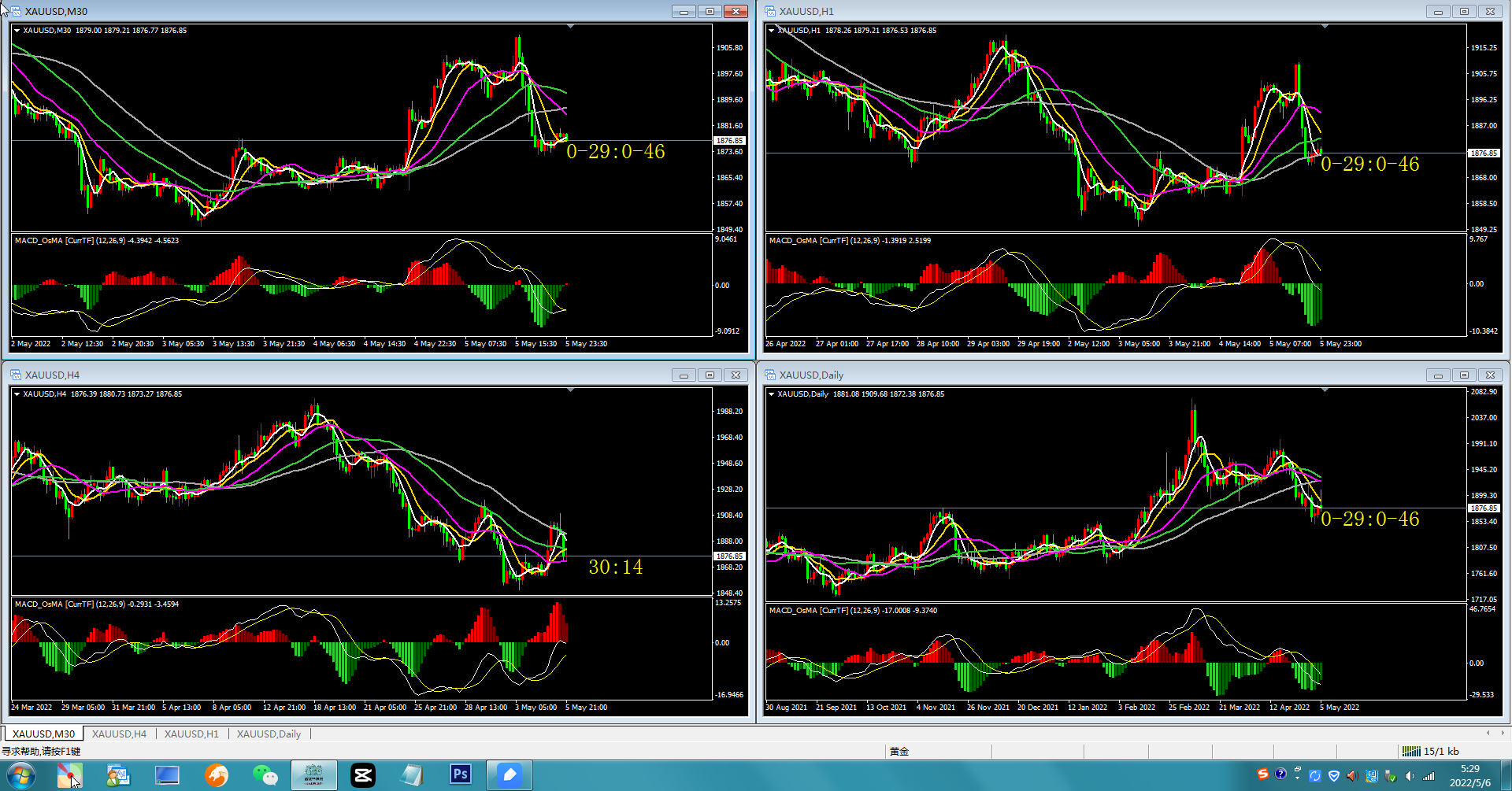Click the speaker volume tray icon
Viewport: 1512px width, 791px height.
1410,776
